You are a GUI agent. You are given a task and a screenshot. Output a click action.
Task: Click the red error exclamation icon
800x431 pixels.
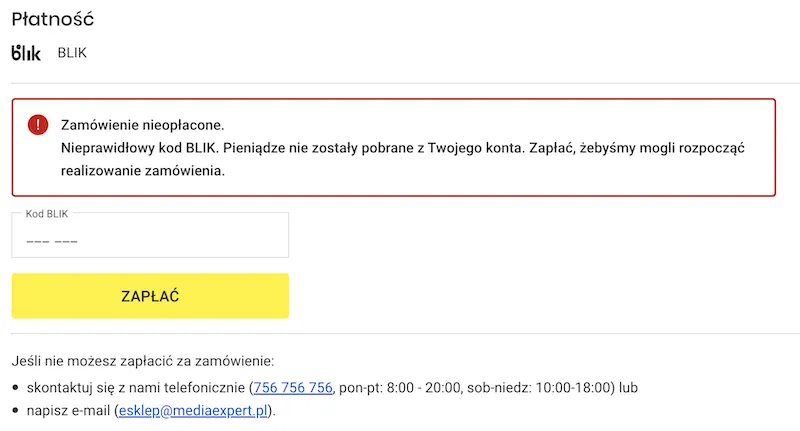38,125
